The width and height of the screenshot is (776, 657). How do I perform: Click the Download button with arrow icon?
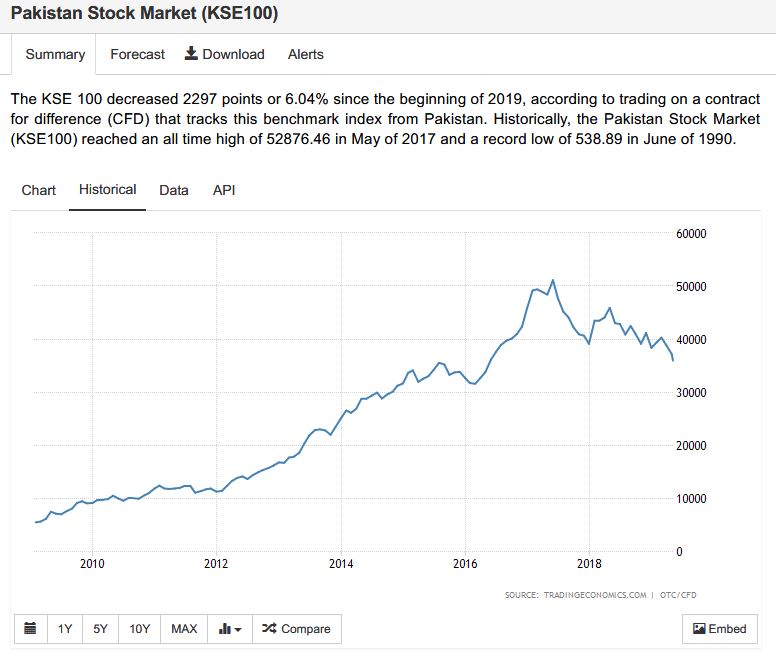[x=225, y=54]
